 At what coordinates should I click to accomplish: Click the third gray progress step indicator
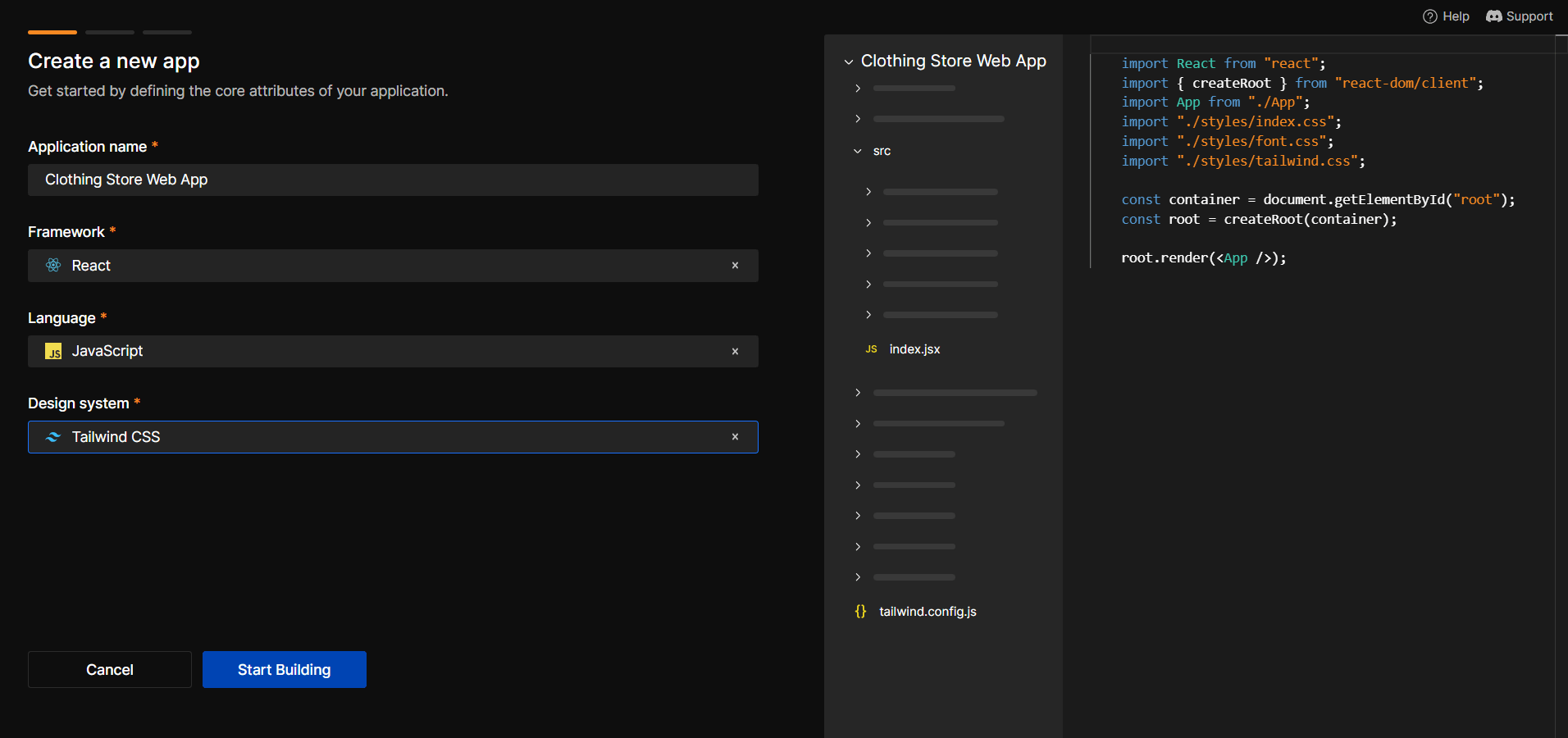167,32
